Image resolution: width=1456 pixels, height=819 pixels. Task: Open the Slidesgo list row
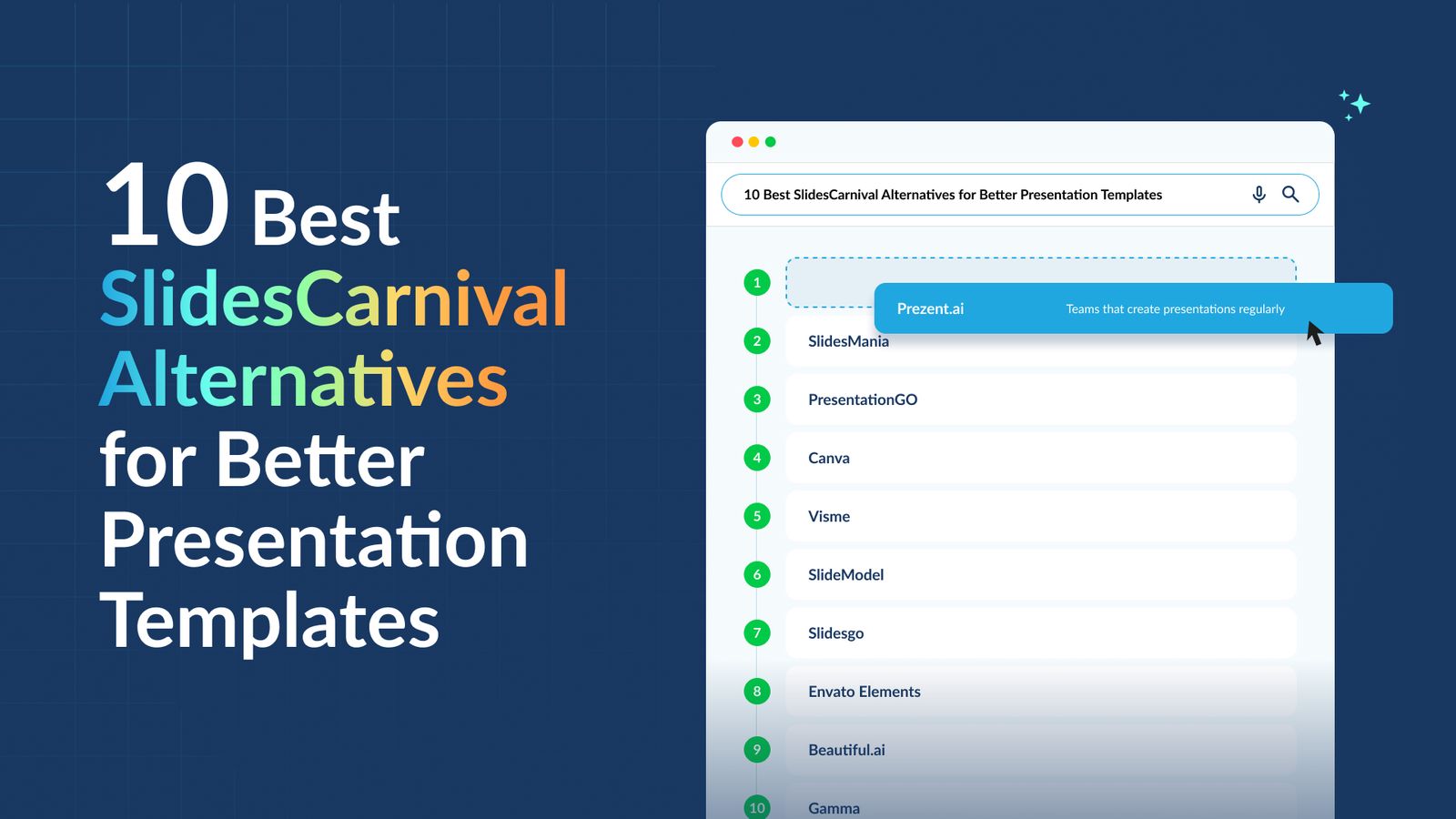pyautogui.click(x=1041, y=632)
